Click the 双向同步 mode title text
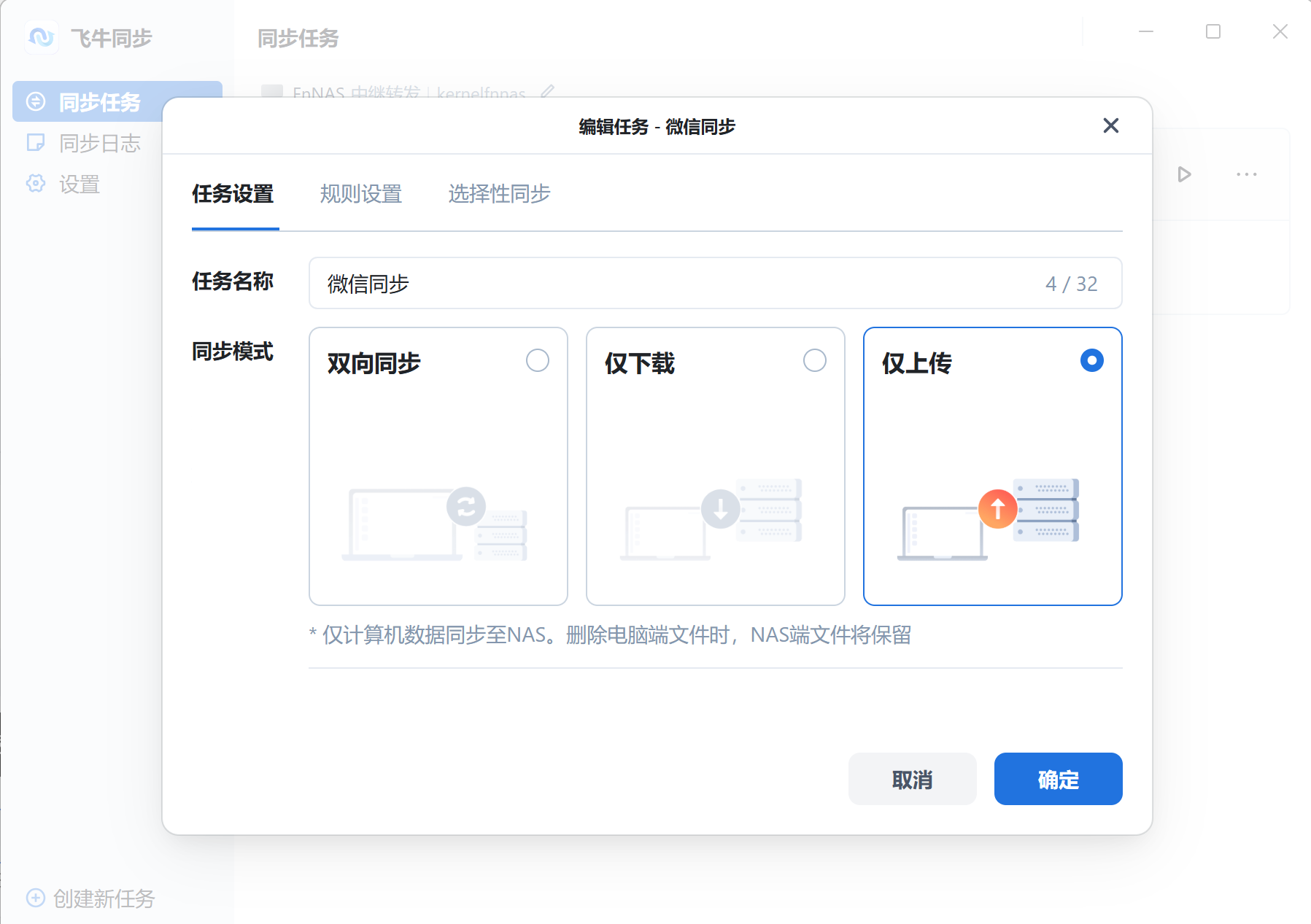Screen dimensions: 1311x924 (x=374, y=363)
